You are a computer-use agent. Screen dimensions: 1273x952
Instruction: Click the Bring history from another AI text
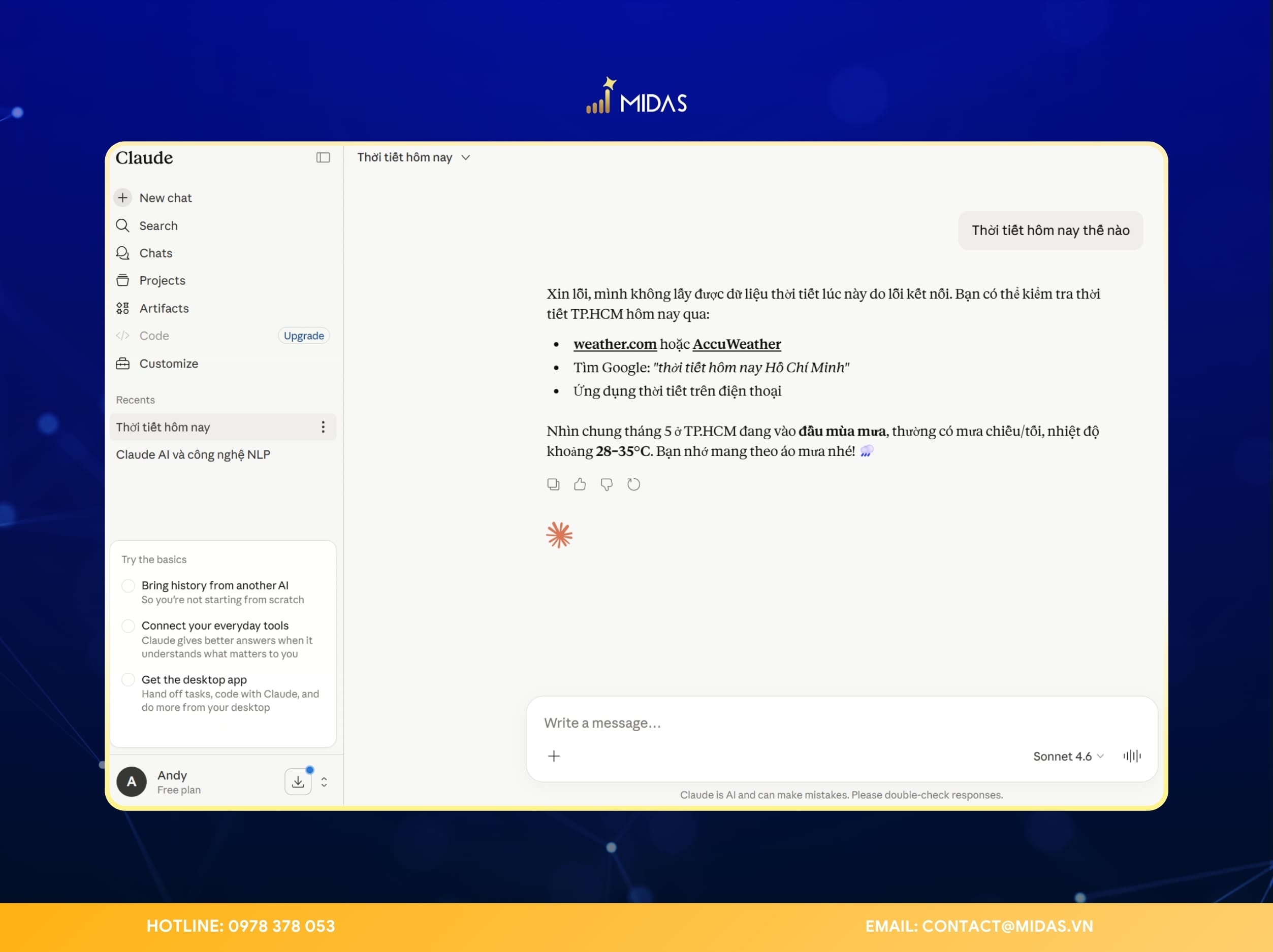pyautogui.click(x=215, y=585)
